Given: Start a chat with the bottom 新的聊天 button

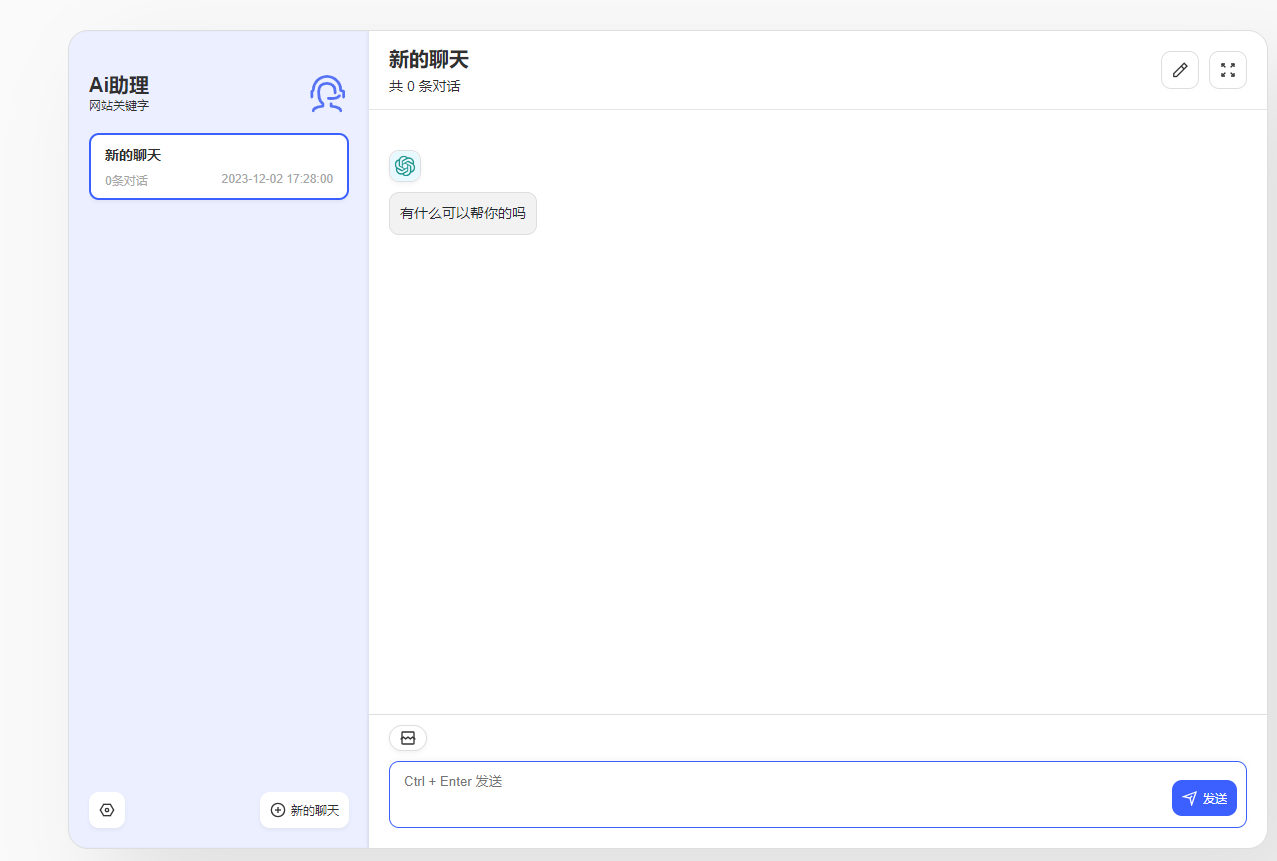Looking at the screenshot, I should (304, 810).
